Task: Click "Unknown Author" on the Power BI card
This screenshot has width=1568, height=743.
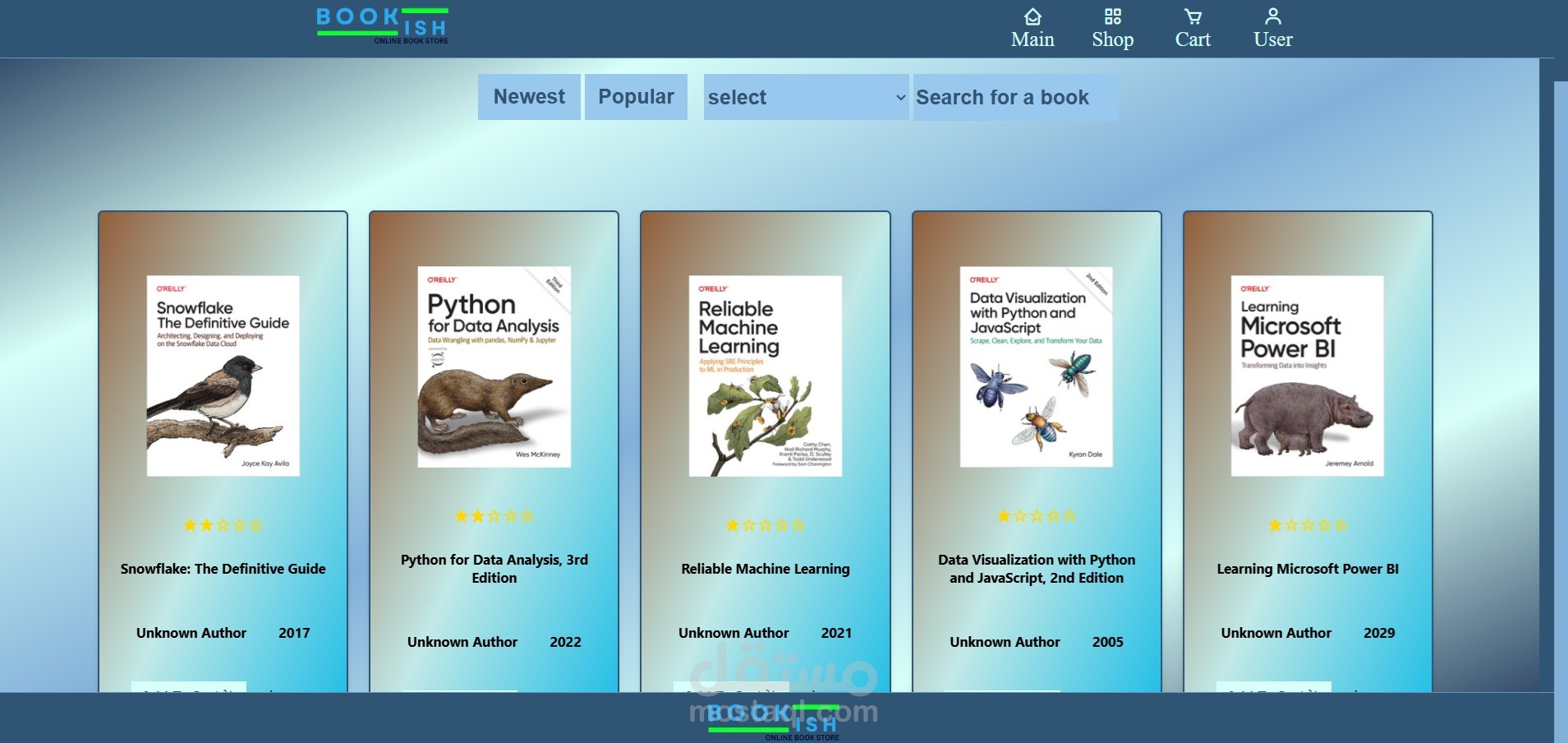Action: click(x=1276, y=633)
